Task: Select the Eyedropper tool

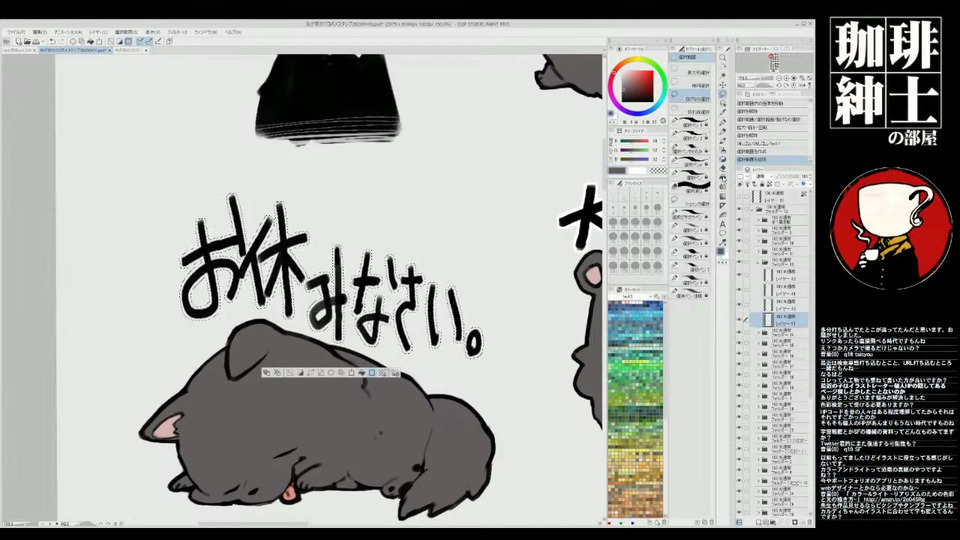Action: [722, 112]
